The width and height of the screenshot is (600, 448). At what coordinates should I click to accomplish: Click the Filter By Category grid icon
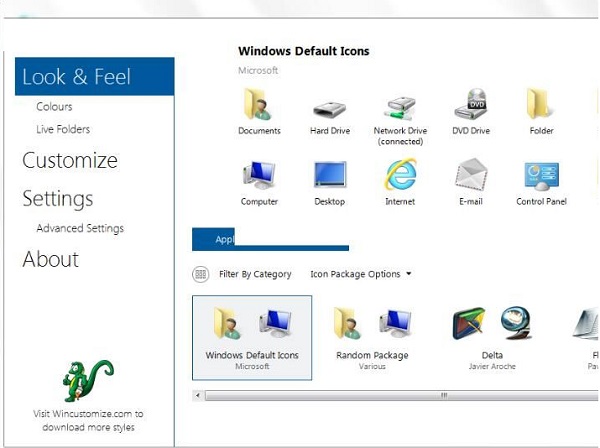(201, 274)
